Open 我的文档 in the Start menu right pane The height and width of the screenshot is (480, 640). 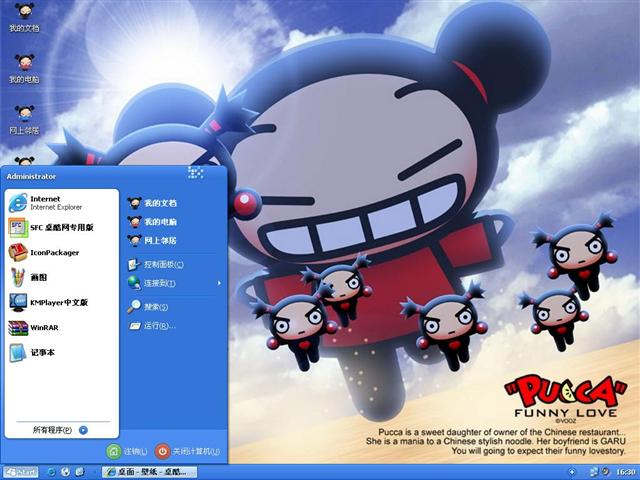(158, 203)
